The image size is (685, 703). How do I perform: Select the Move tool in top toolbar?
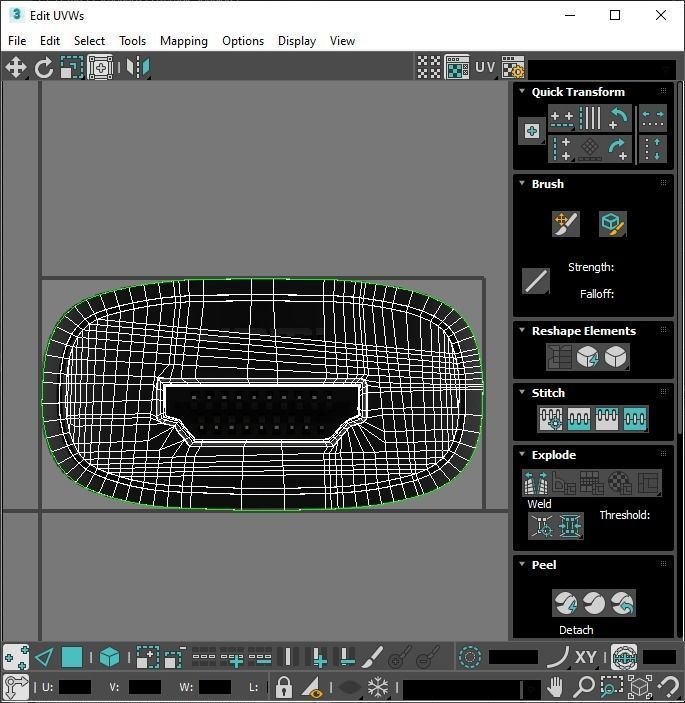[16, 68]
